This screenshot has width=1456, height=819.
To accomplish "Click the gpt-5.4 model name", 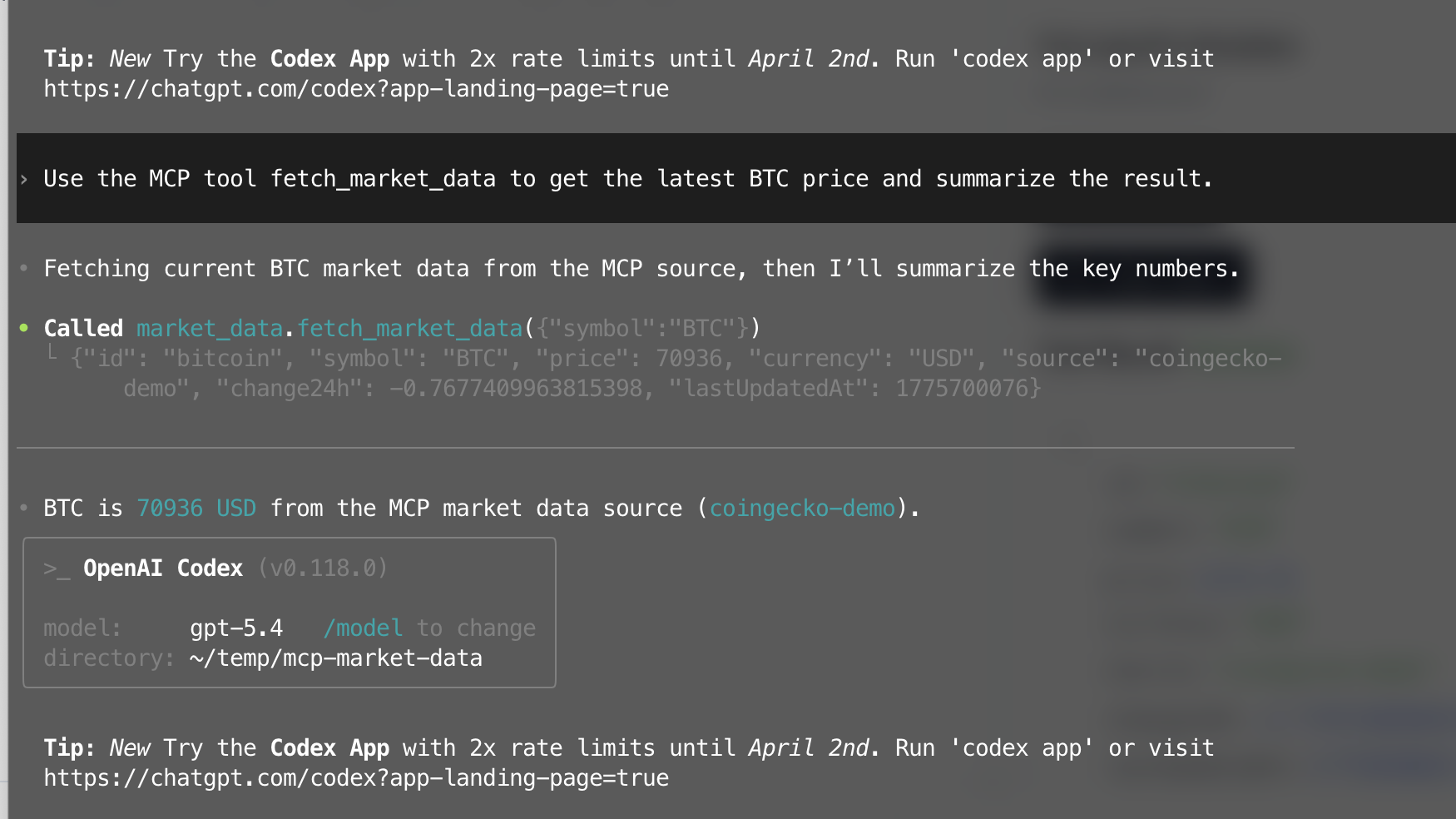I will [236, 628].
